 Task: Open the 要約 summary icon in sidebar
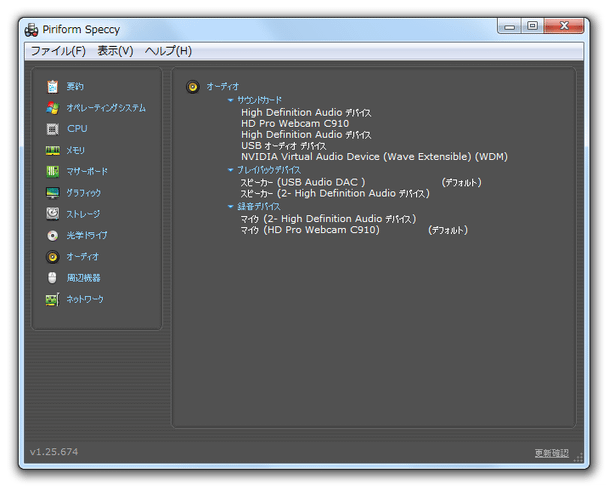(x=52, y=87)
